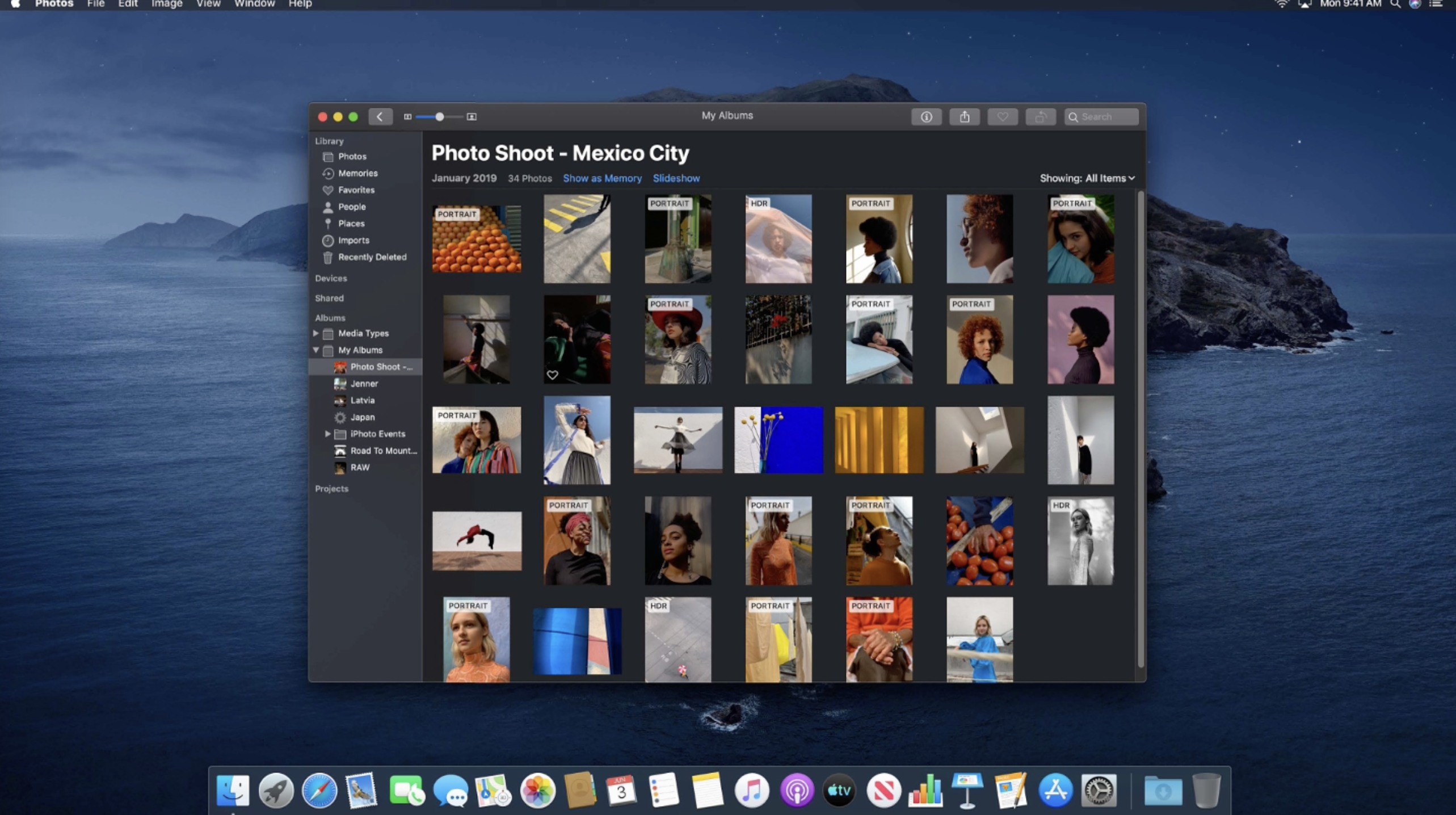Image resolution: width=1456 pixels, height=815 pixels.
Task: Click the Favorite heart toolbar button
Action: click(x=1002, y=117)
